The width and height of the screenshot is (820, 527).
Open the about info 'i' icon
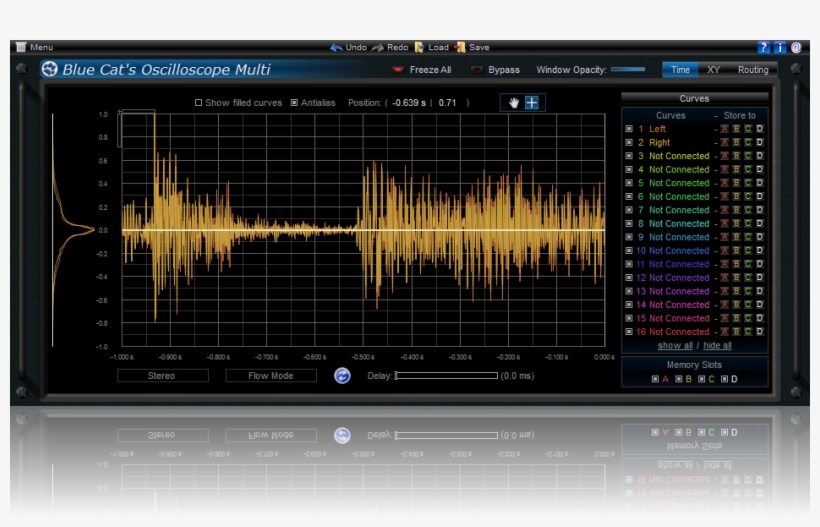(x=780, y=48)
